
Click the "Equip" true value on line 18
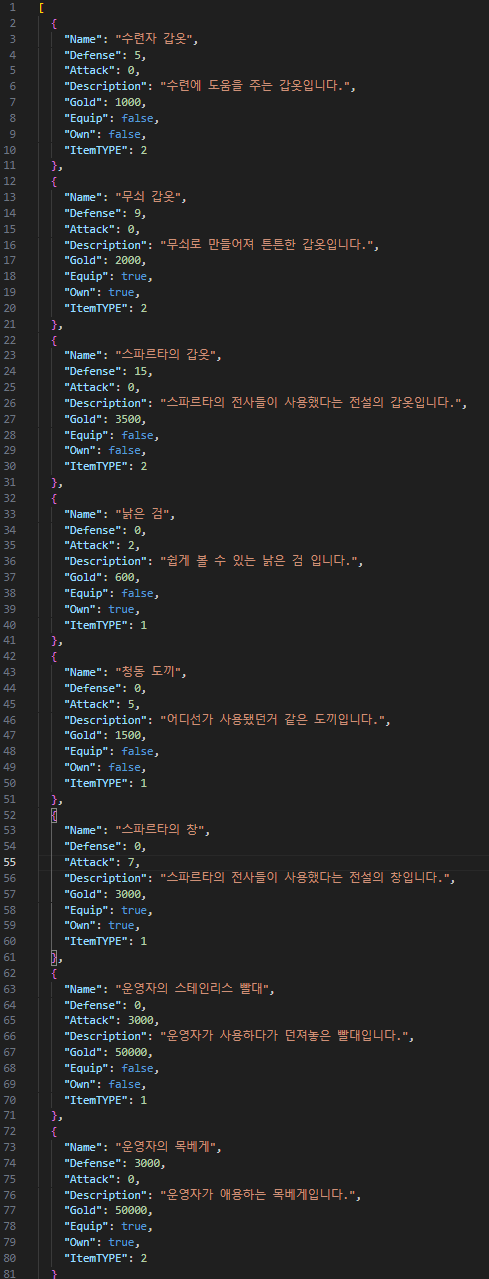point(135,277)
